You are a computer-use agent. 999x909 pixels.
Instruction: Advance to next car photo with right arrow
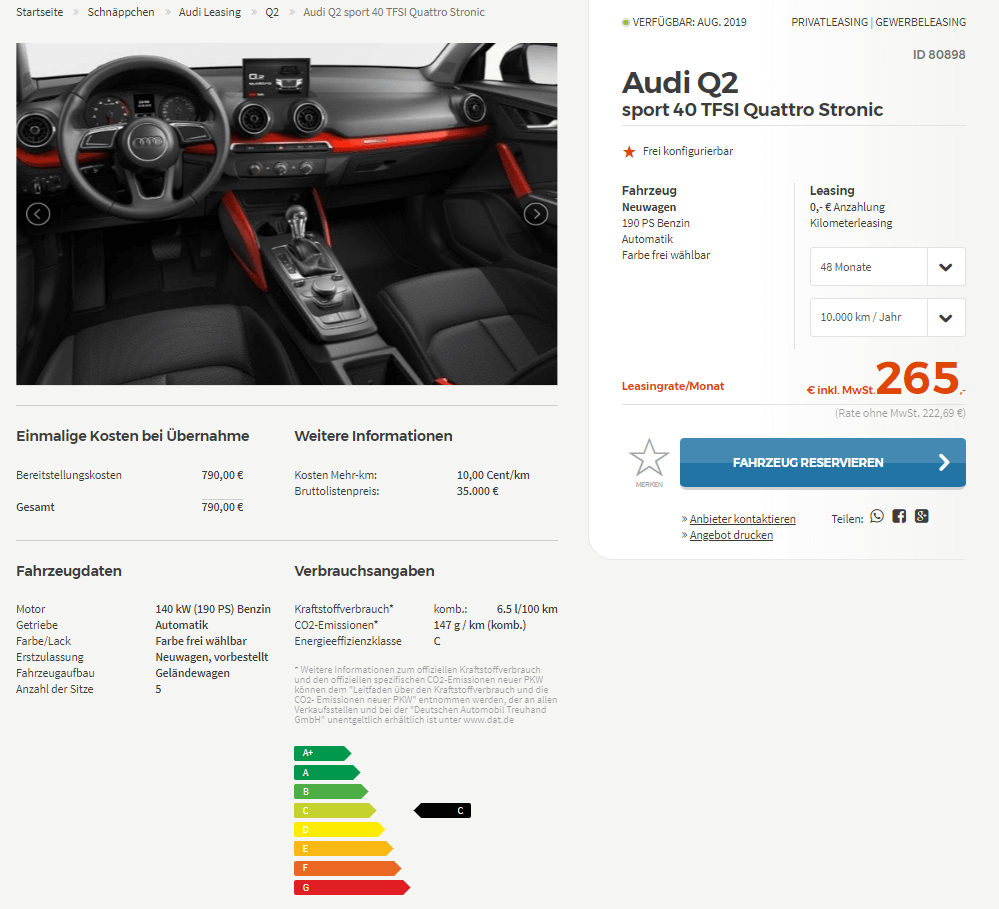[x=536, y=214]
